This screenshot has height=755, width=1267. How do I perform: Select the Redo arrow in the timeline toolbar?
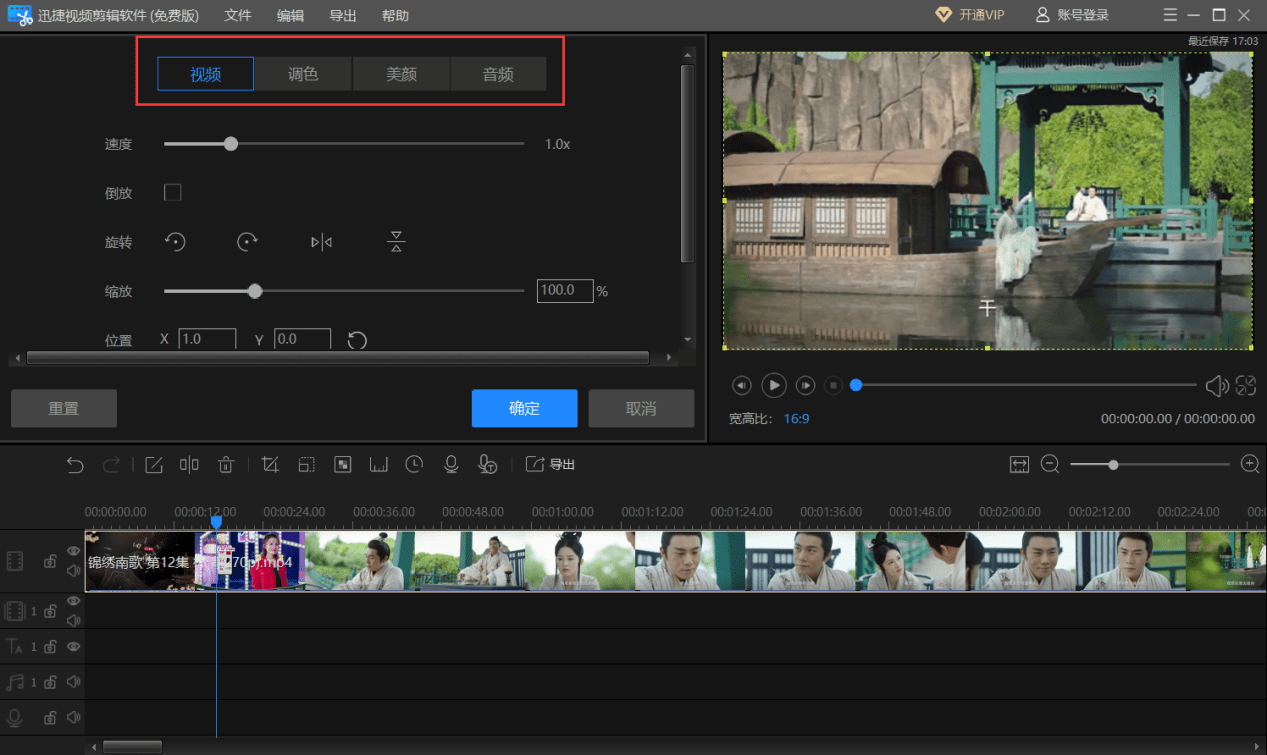111,464
